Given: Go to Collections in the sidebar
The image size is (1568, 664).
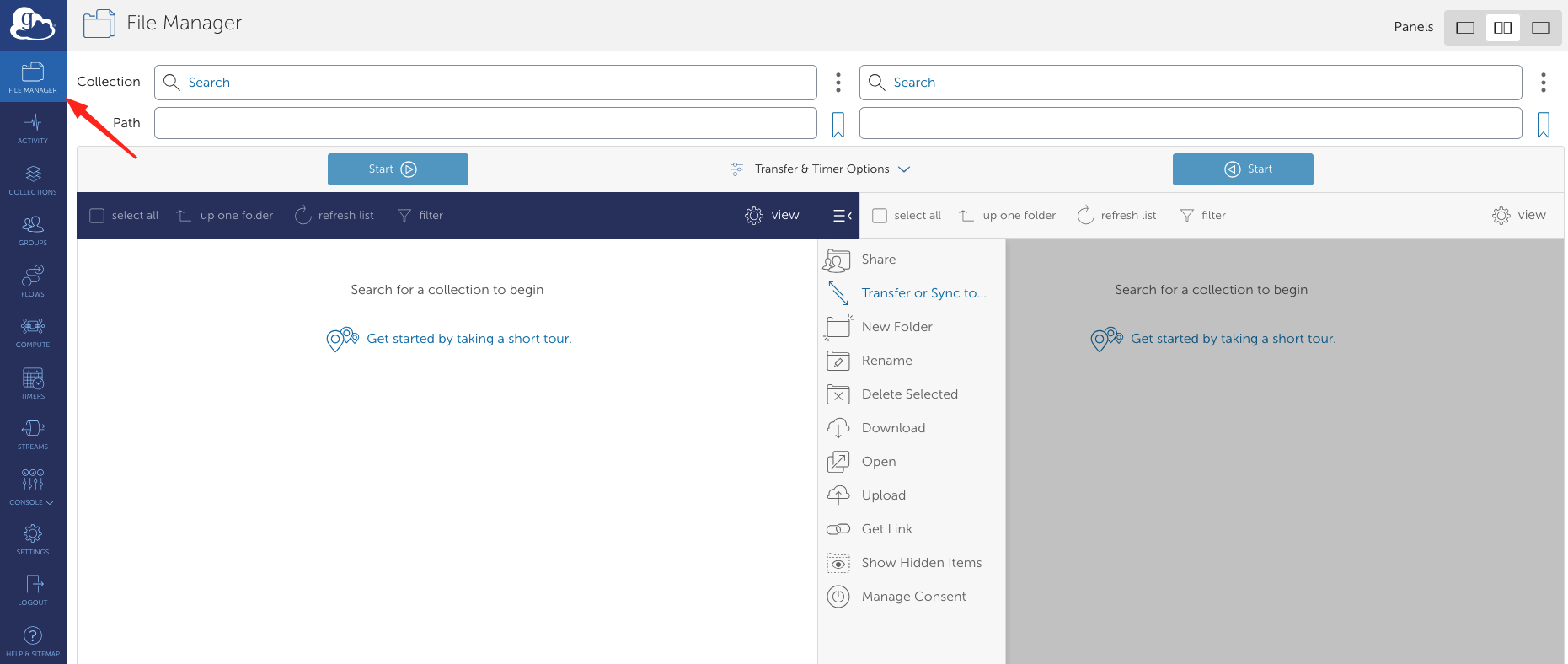Looking at the screenshot, I should [33, 179].
